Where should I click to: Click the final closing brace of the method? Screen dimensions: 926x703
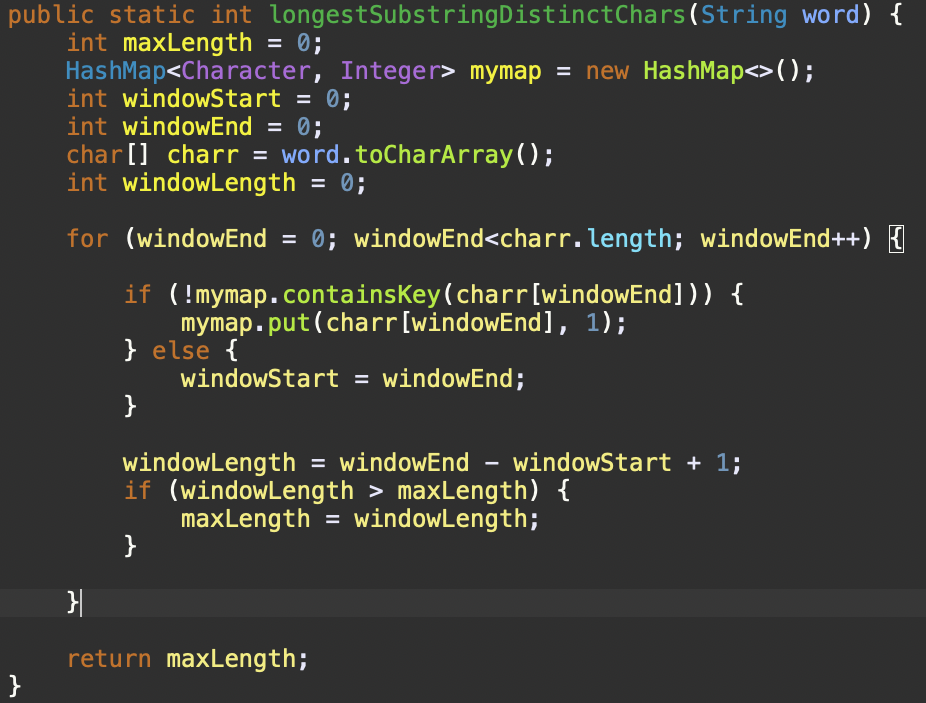[15, 686]
